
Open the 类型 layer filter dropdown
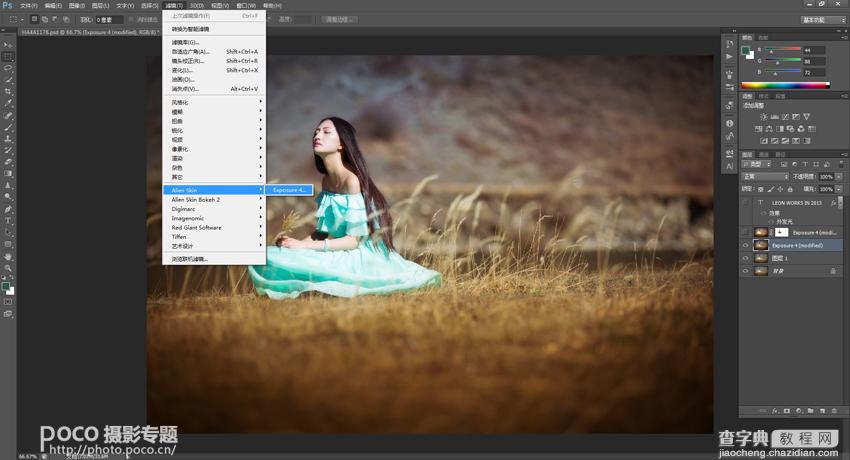[757, 164]
